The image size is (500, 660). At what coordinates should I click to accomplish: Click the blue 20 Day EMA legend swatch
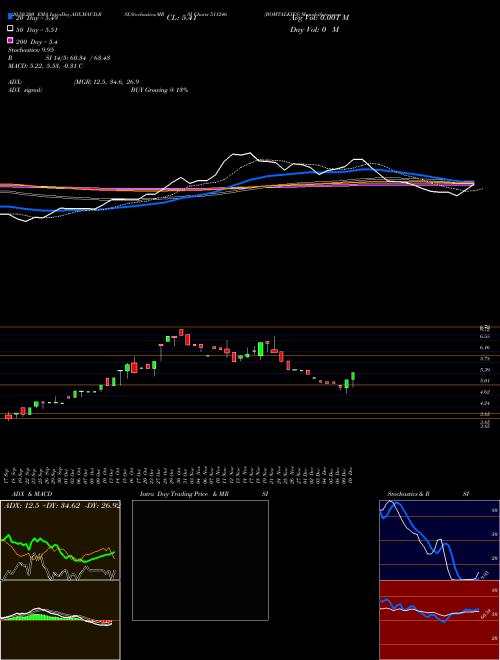coord(10,17)
